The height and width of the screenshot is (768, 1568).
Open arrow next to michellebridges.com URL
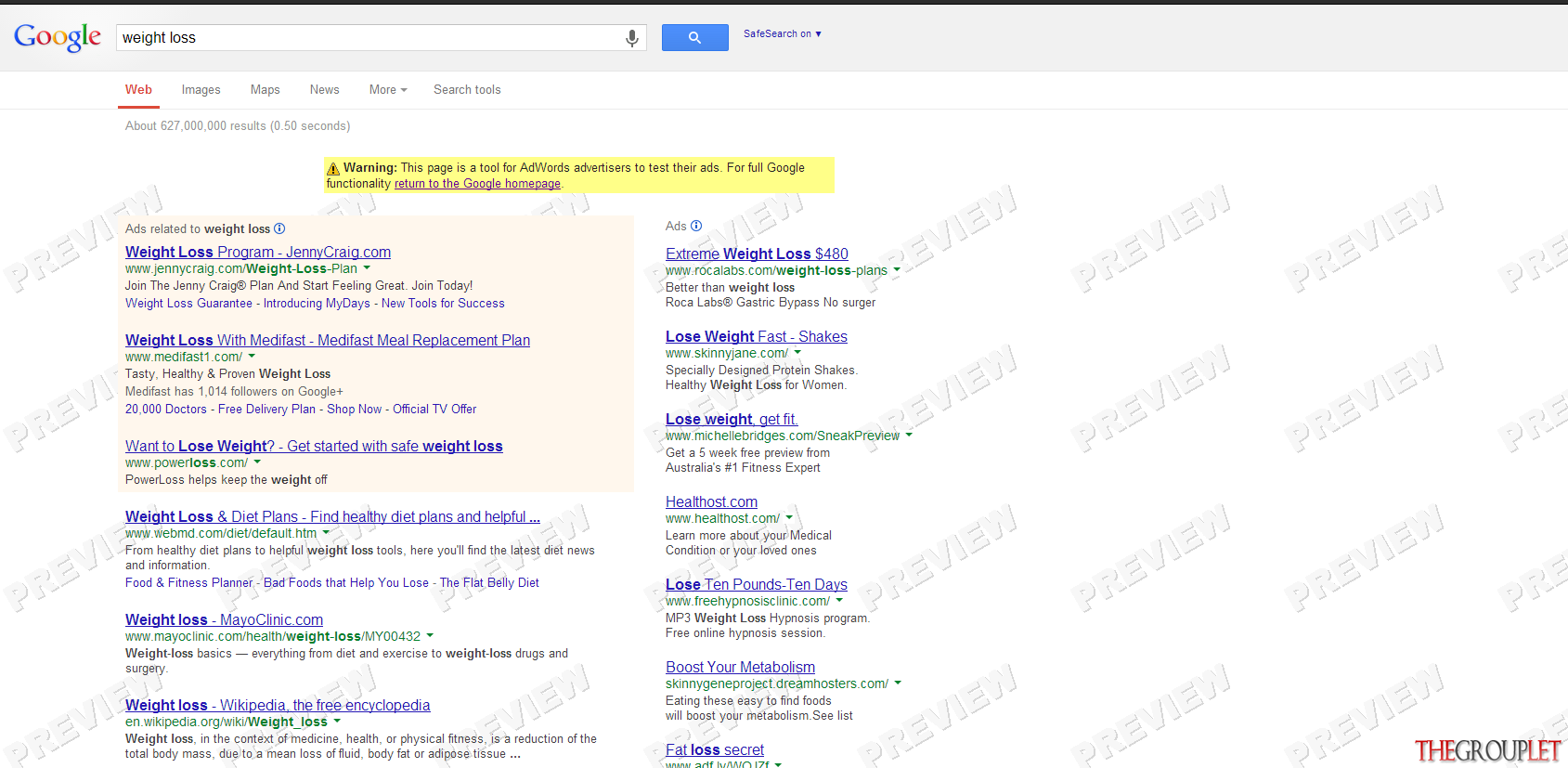909,435
